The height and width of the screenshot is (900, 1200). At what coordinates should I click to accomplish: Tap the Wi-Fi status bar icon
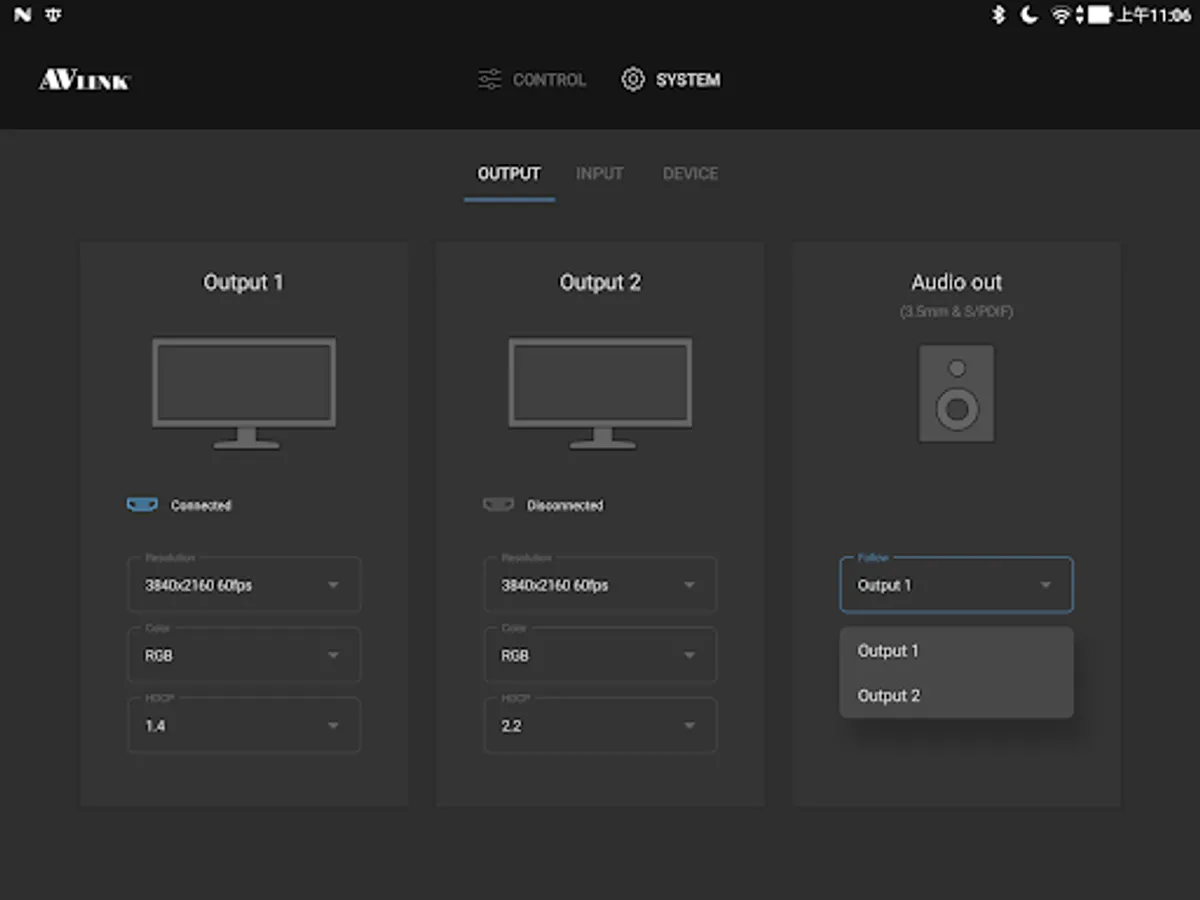pyautogui.click(x=1061, y=15)
